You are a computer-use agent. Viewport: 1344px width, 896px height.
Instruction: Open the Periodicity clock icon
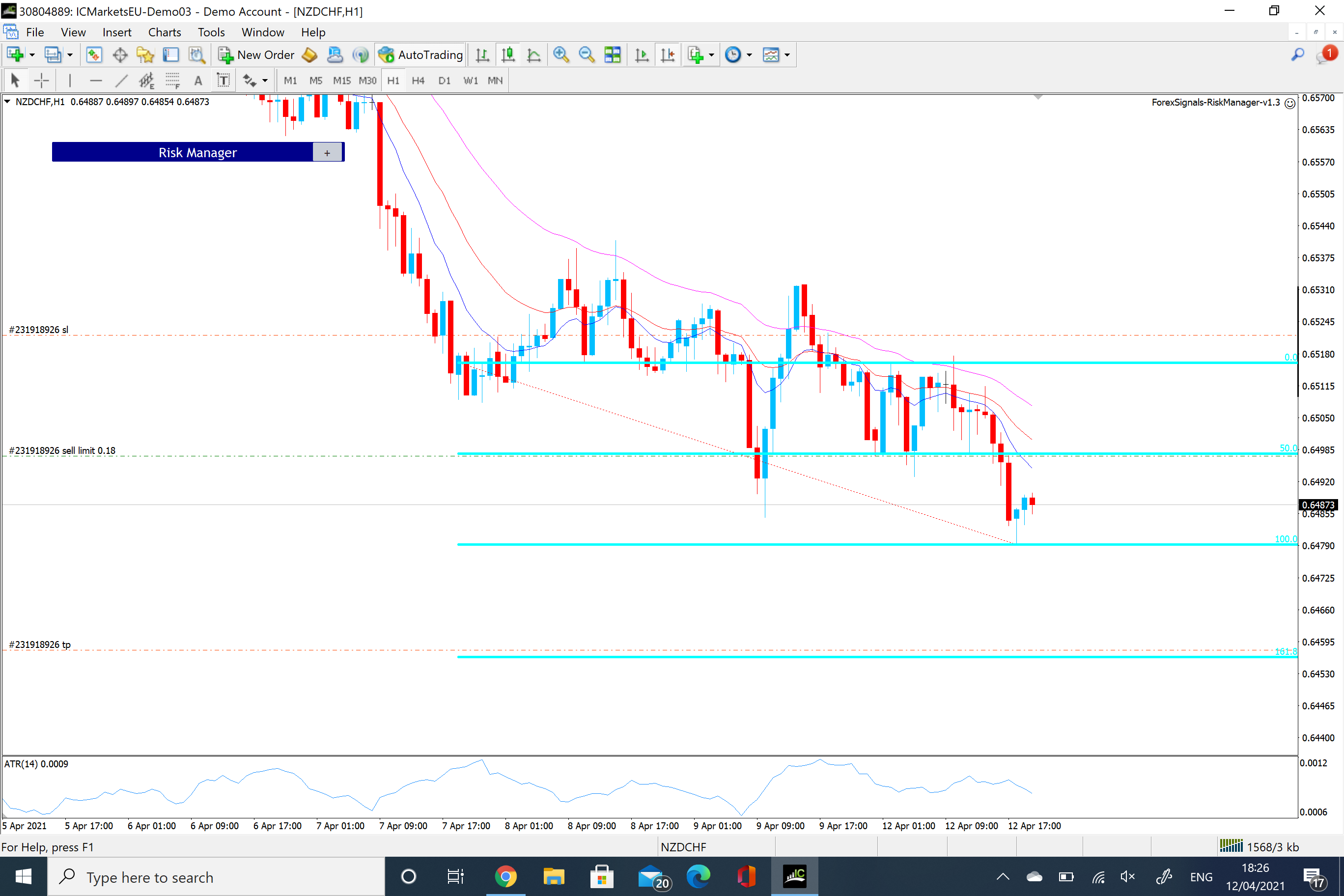click(733, 55)
